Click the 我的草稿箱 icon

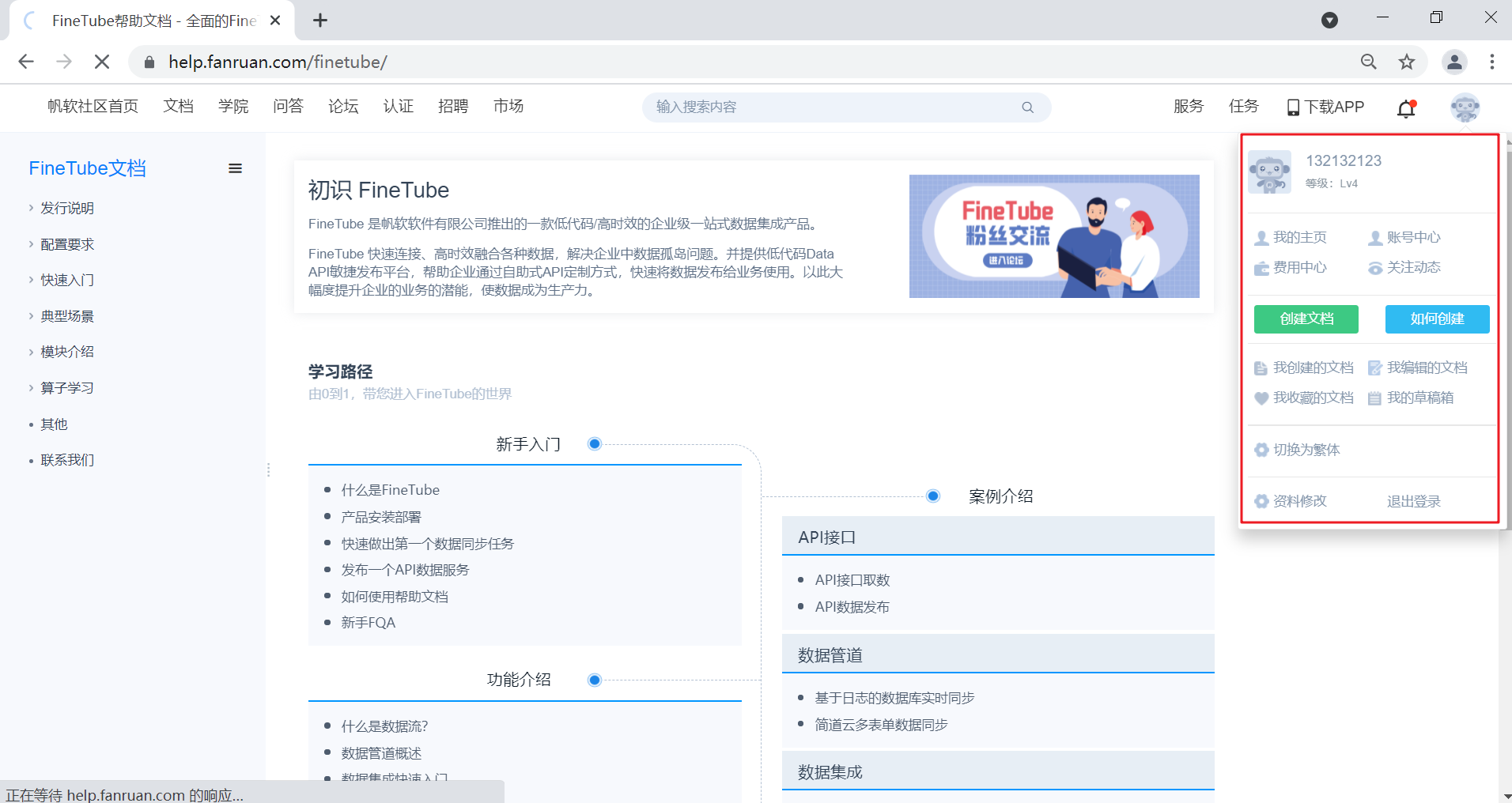pyautogui.click(x=1375, y=398)
